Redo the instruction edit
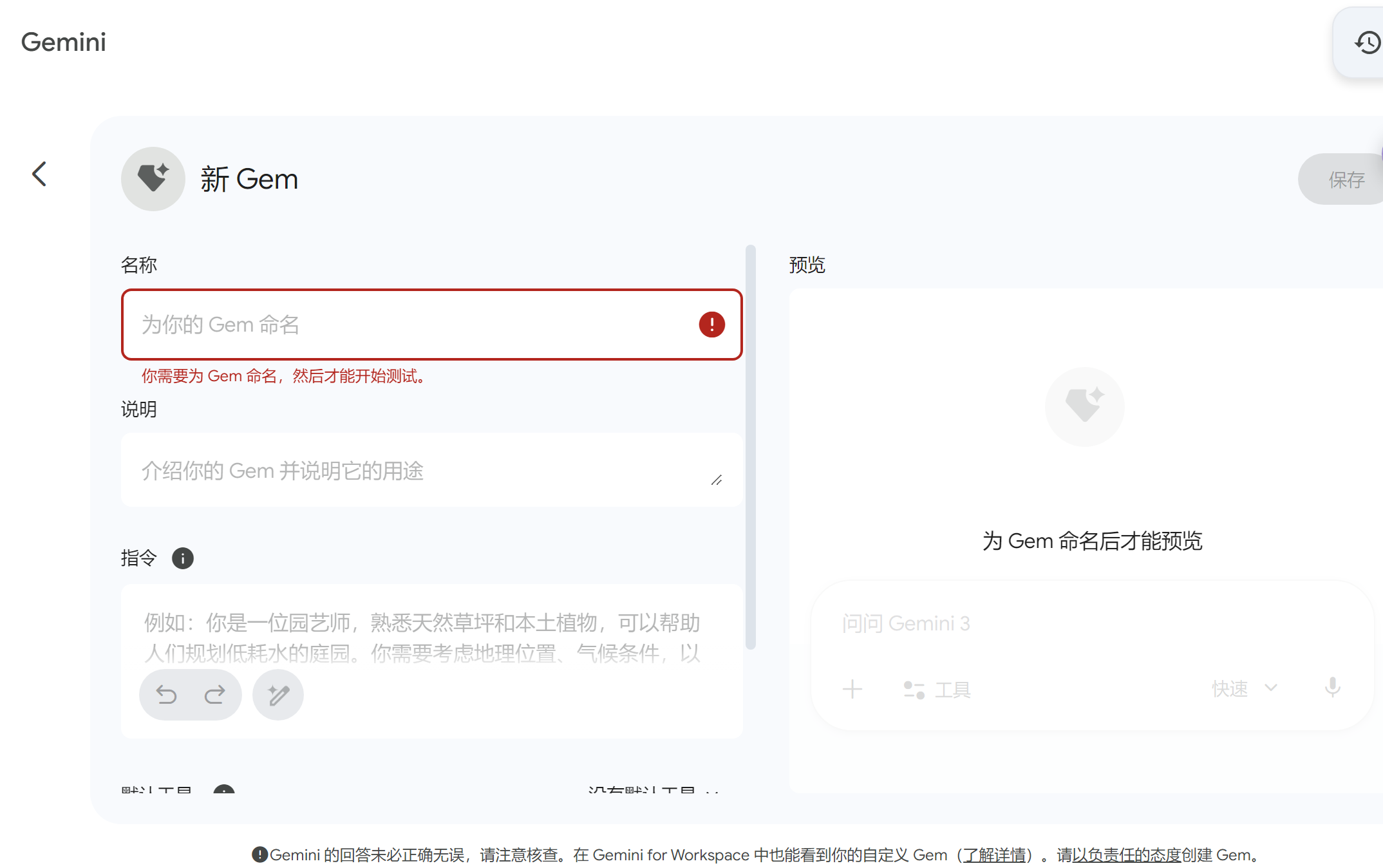The image size is (1383, 868). coord(214,695)
